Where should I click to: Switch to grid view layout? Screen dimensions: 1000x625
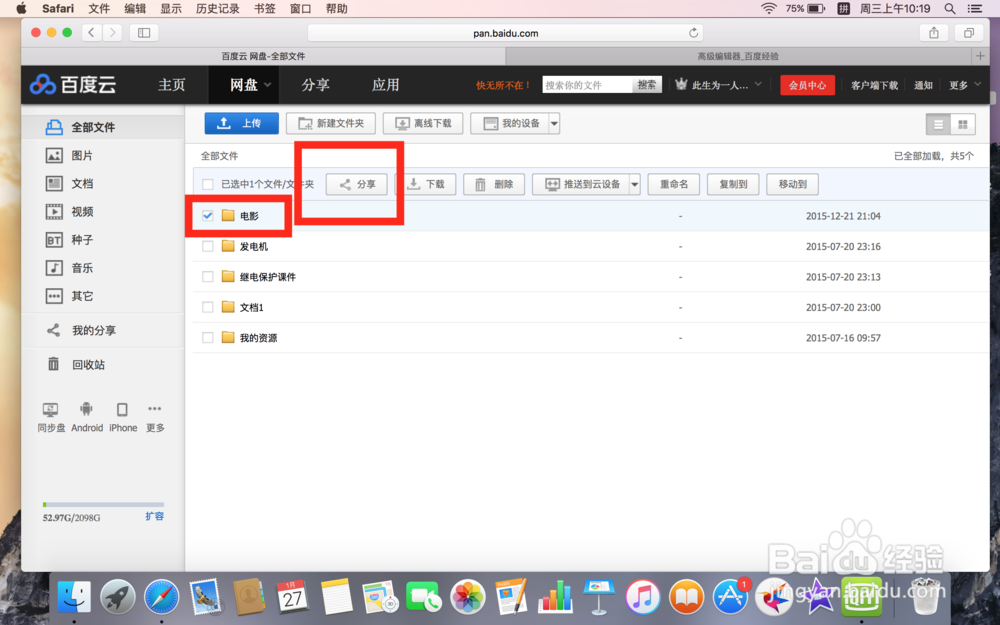pos(964,125)
